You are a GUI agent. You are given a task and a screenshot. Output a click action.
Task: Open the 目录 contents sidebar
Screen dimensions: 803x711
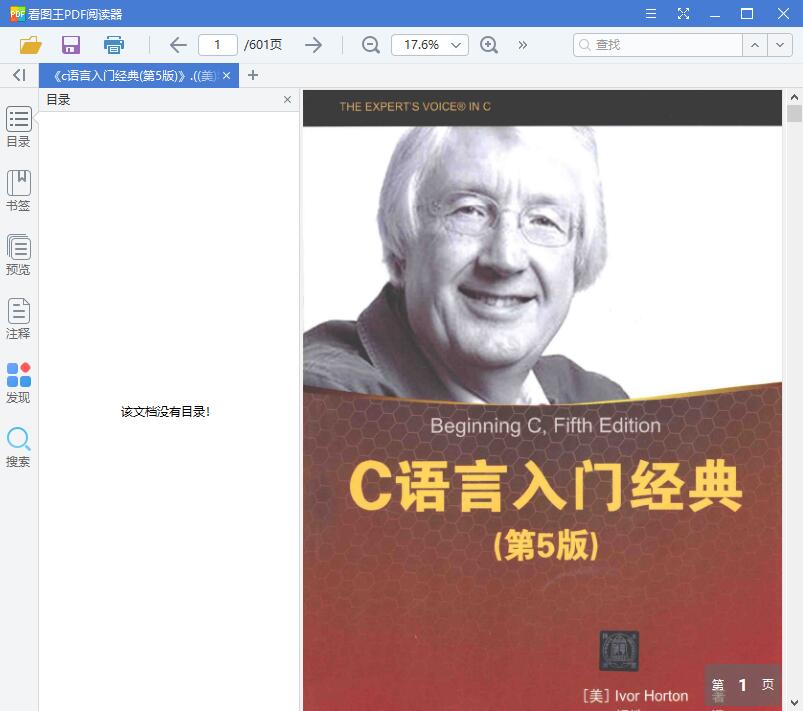pyautogui.click(x=18, y=127)
